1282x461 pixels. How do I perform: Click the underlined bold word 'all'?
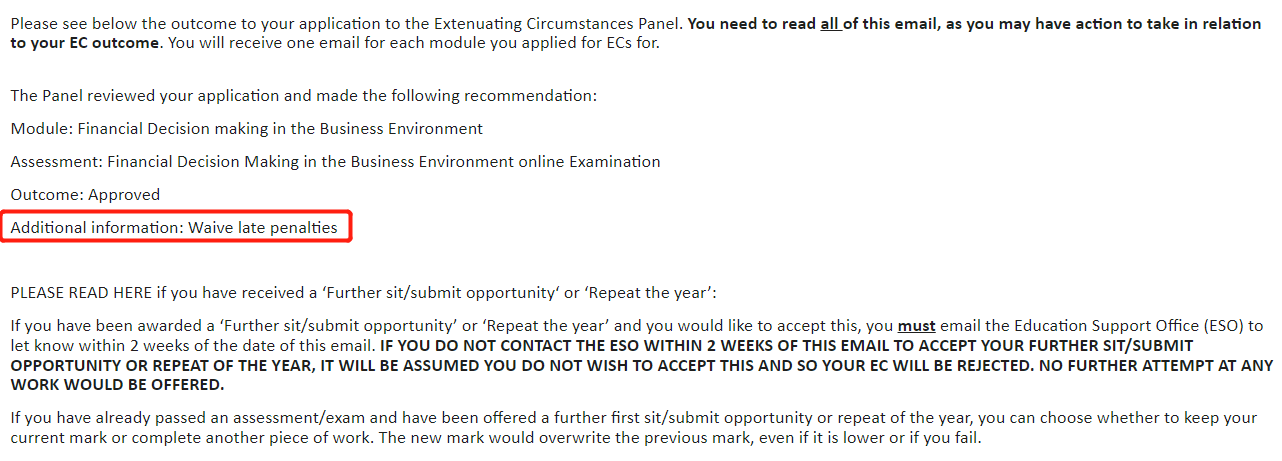pos(829,24)
